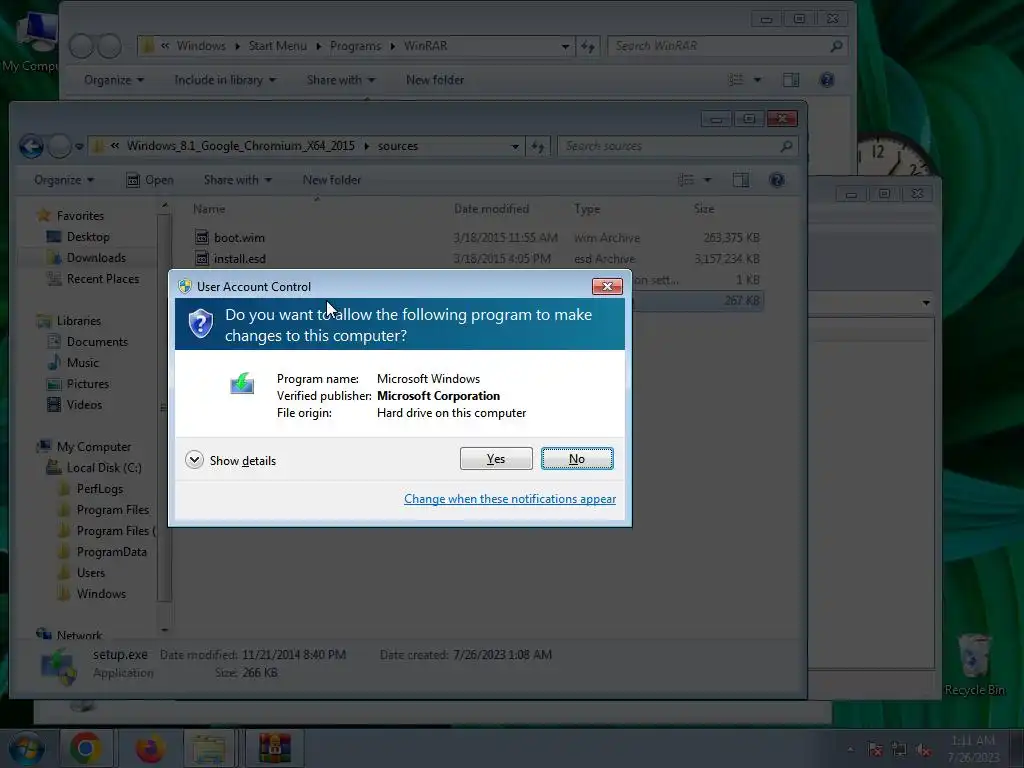Click New folder in sources window
This screenshot has width=1024, height=768.
(x=331, y=180)
